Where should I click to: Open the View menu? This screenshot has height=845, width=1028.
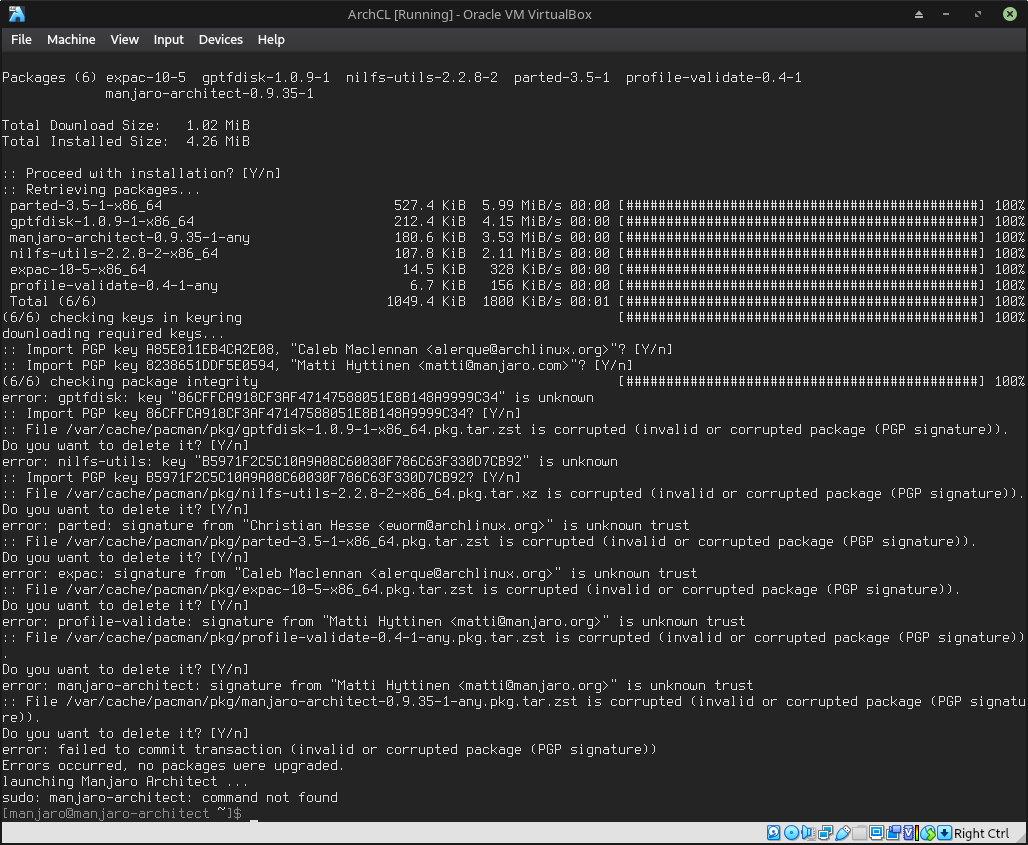124,39
